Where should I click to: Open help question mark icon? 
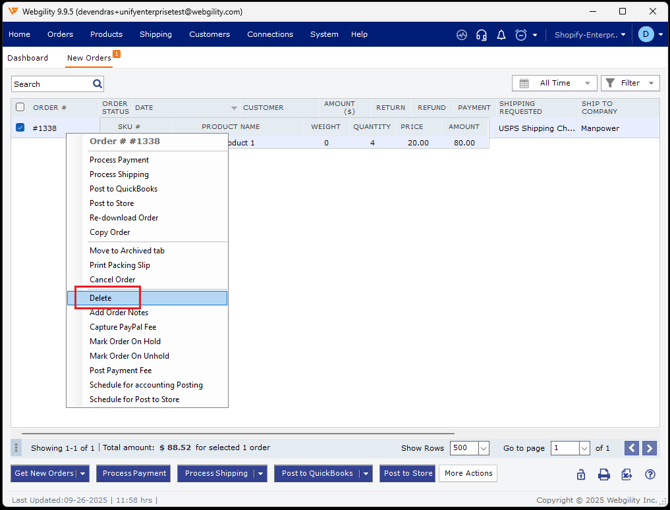point(650,474)
